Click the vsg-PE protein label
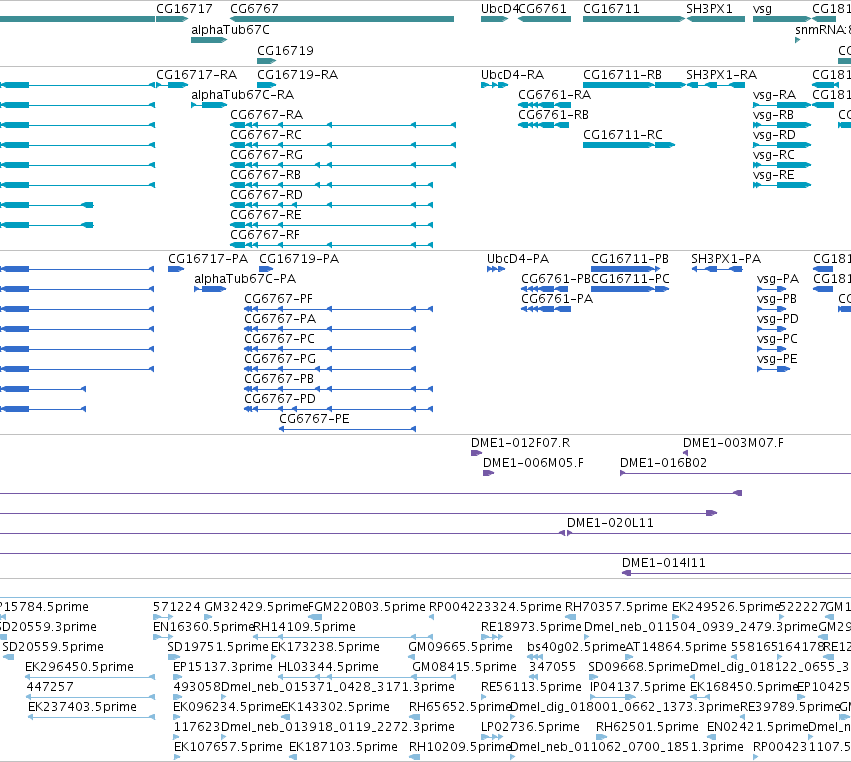Viewport: 851px width, 762px height. click(777, 359)
